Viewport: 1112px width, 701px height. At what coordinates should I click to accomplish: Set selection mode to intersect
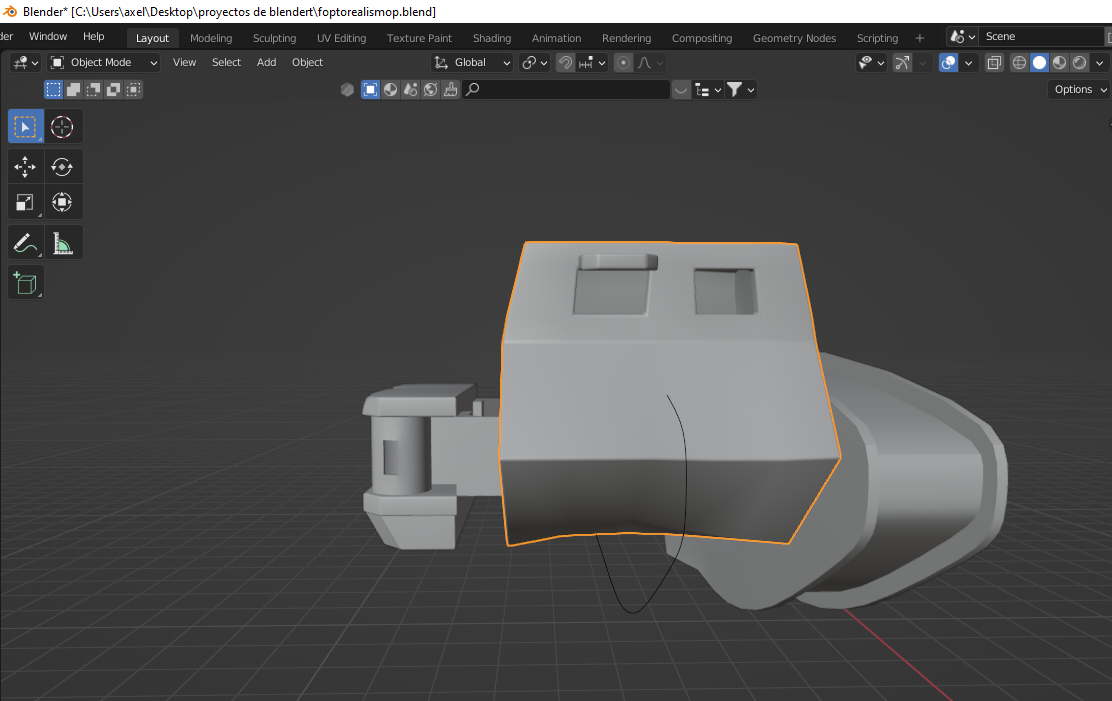tap(133, 89)
